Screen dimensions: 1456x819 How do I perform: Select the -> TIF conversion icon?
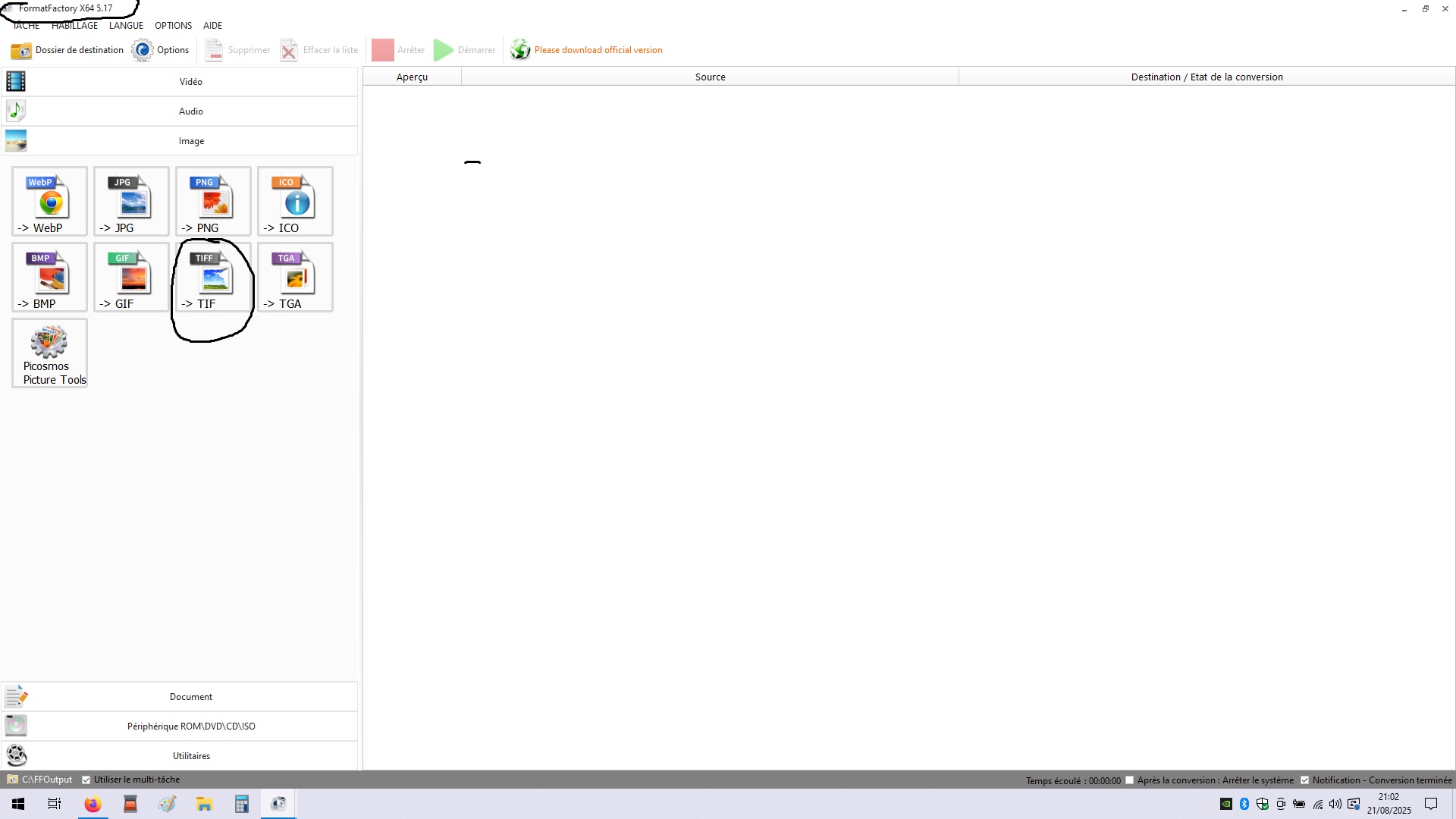(x=213, y=278)
